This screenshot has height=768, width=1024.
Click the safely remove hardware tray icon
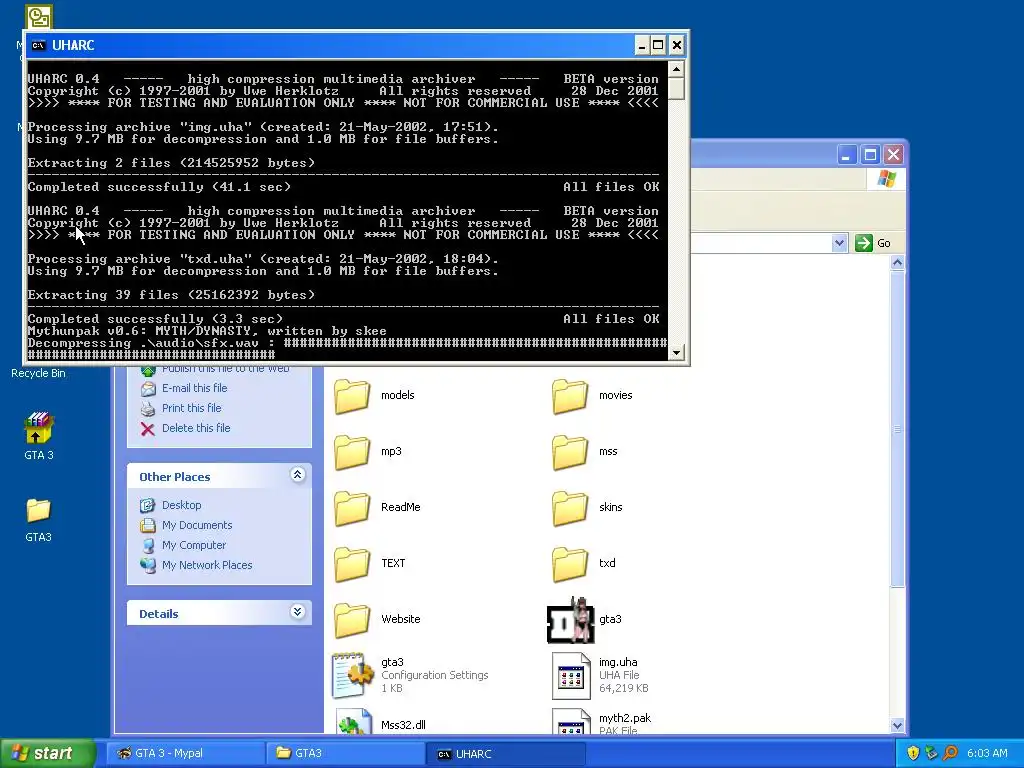[x=931, y=753]
